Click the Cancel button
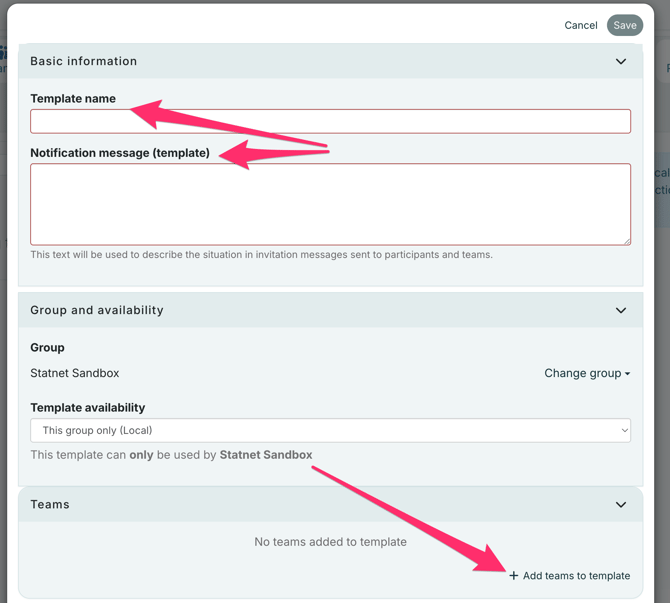This screenshot has height=603, width=670. [x=580, y=25]
